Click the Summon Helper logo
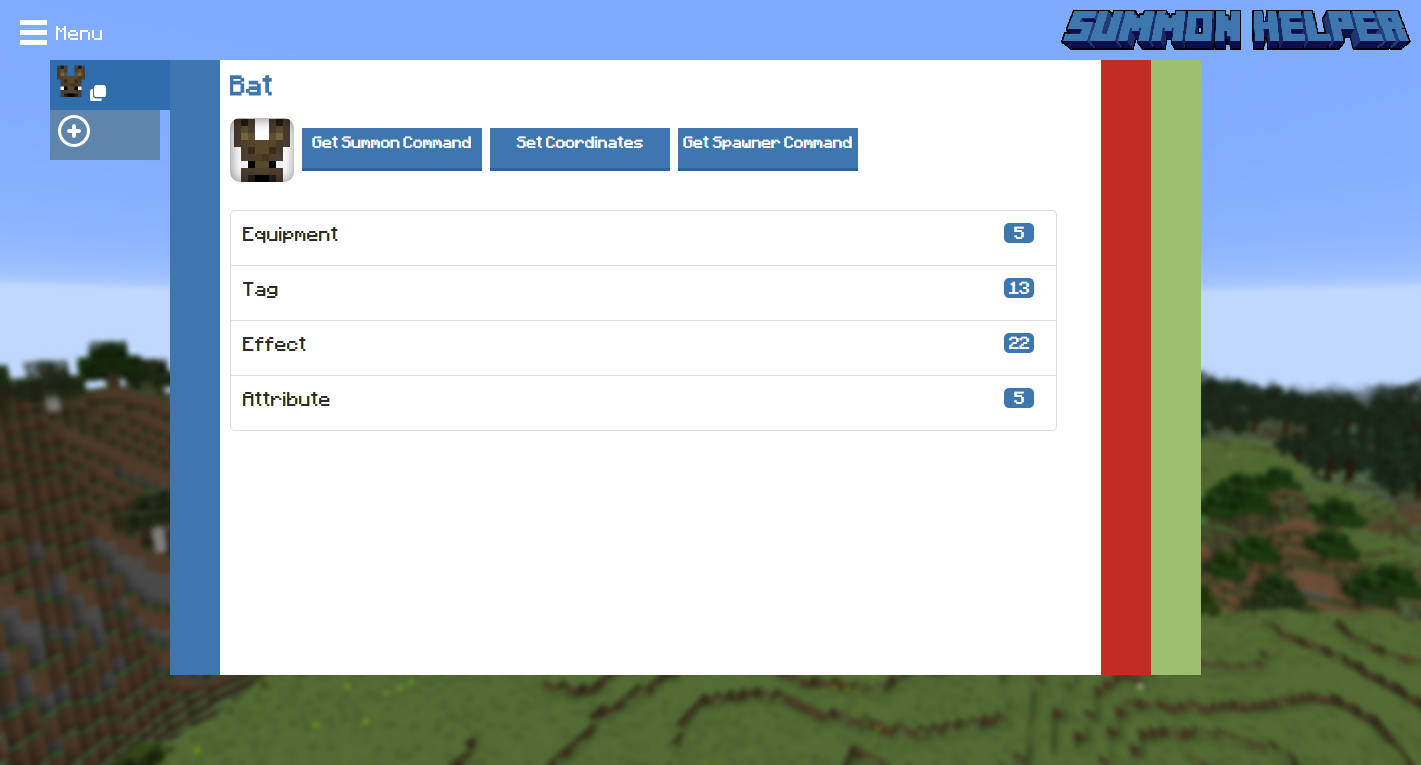Screen dimensions: 1421x765 coord(1236,30)
